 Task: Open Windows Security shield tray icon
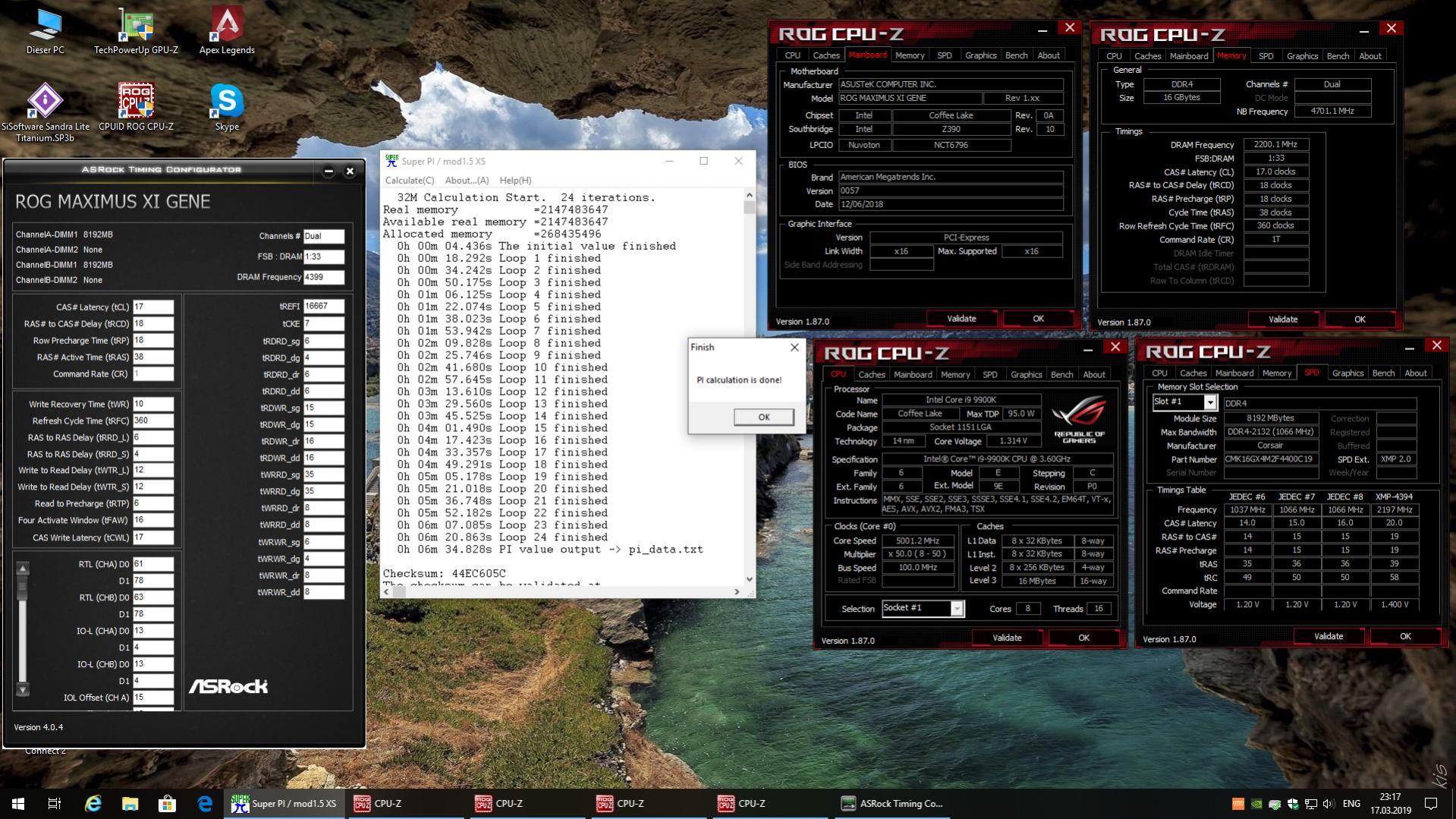tap(1293, 804)
